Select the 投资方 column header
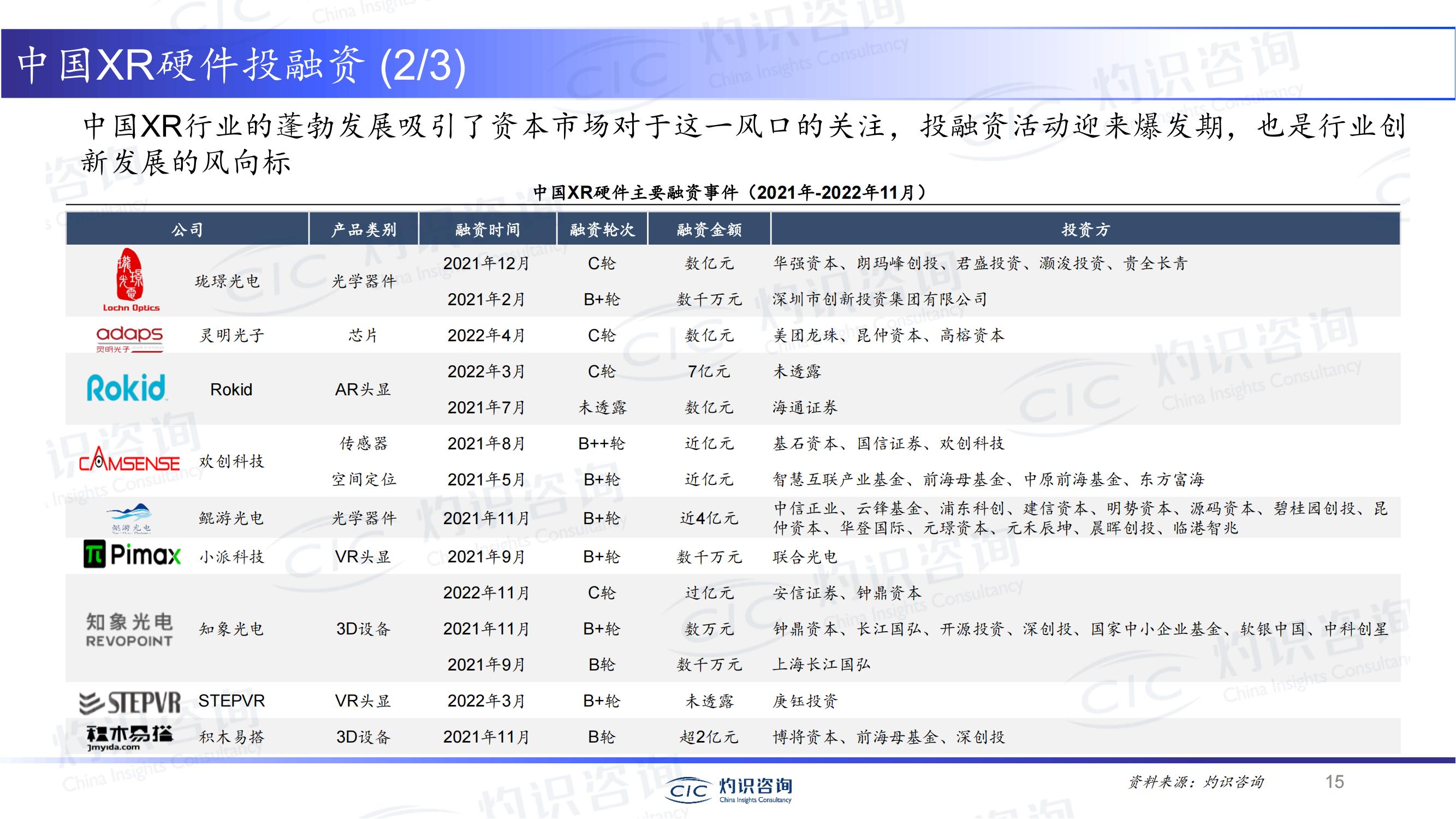This screenshot has height=819, width=1456. [x=1086, y=229]
